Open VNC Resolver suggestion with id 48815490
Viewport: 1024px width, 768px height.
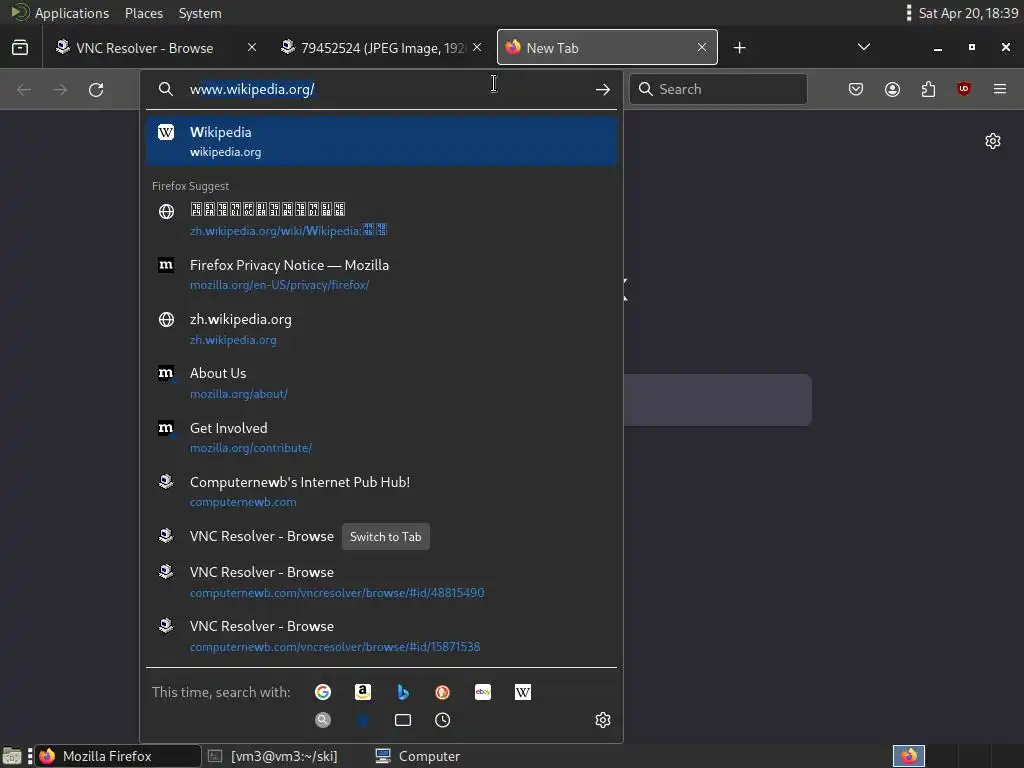pos(381,581)
